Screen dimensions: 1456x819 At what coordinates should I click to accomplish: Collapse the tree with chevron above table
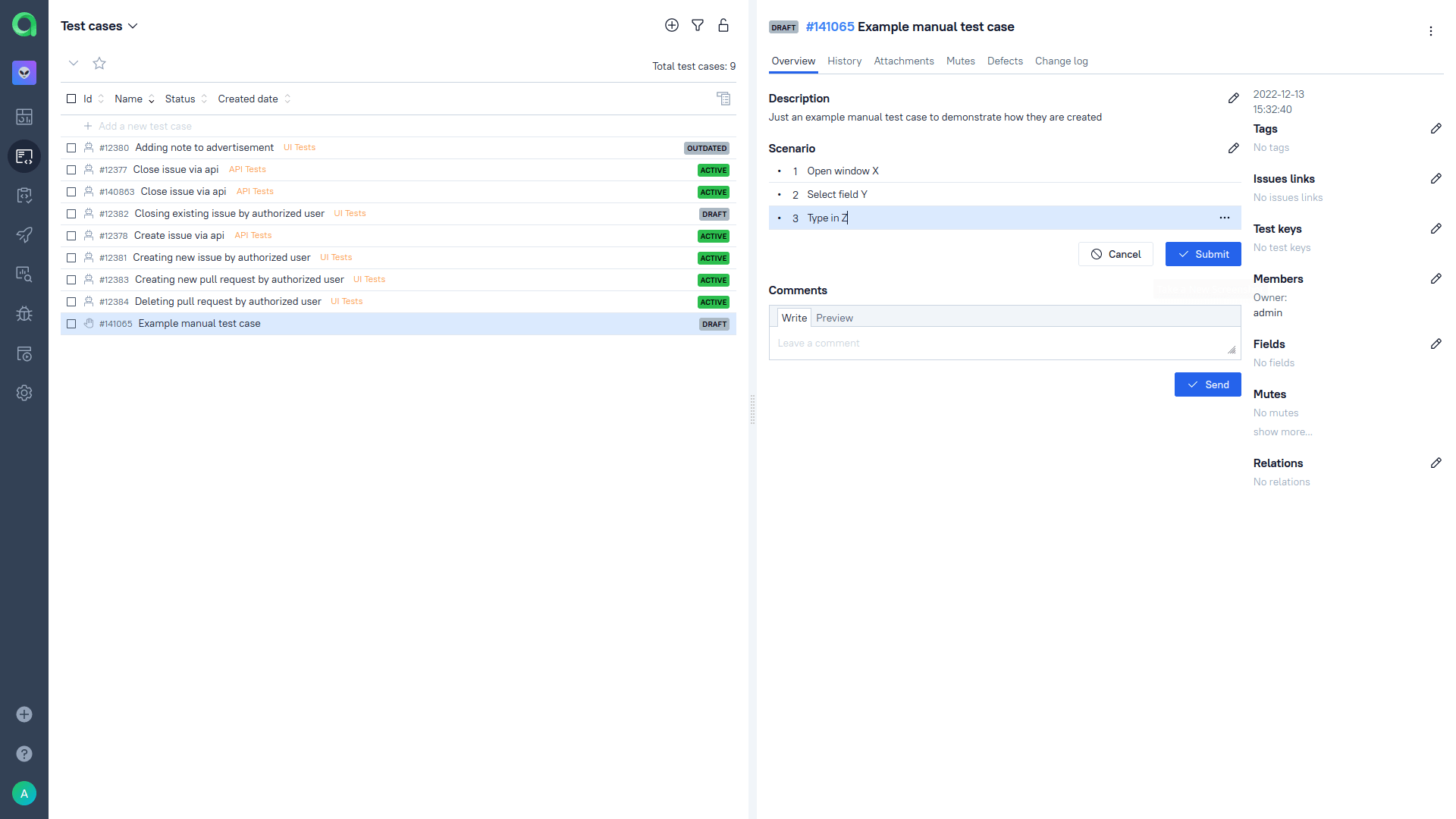point(73,63)
